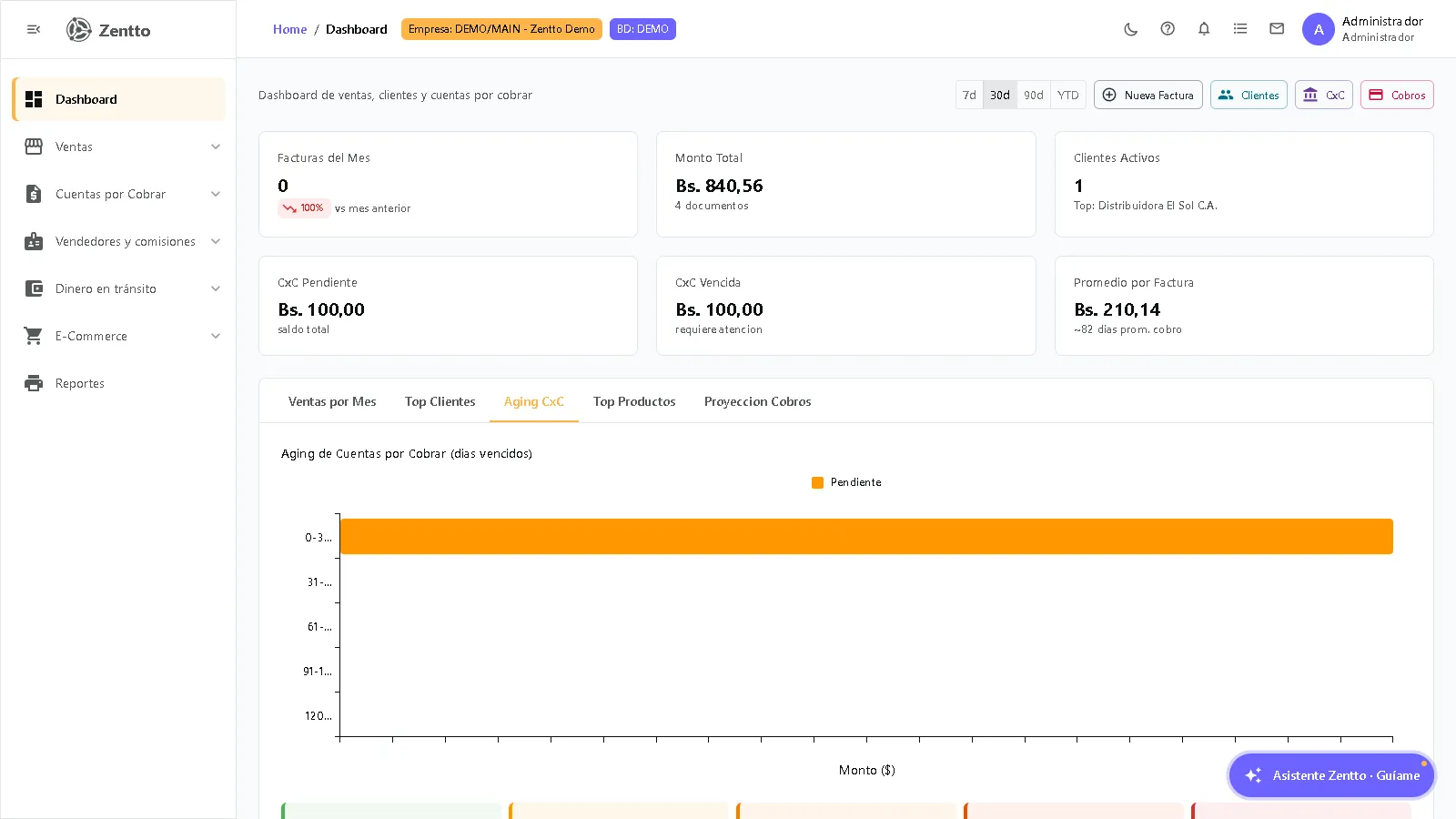Image resolution: width=1456 pixels, height=819 pixels.
Task: Open the Proyeccion Cobros tab
Action: (758, 401)
